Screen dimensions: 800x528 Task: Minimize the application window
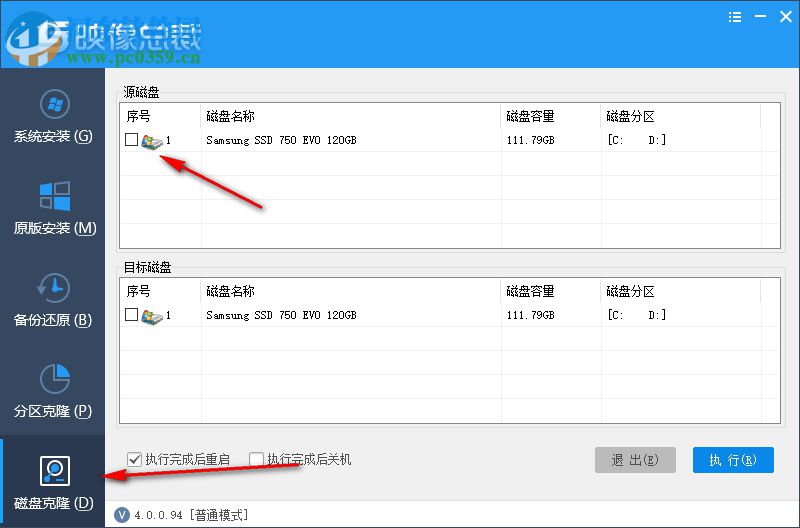pos(760,17)
